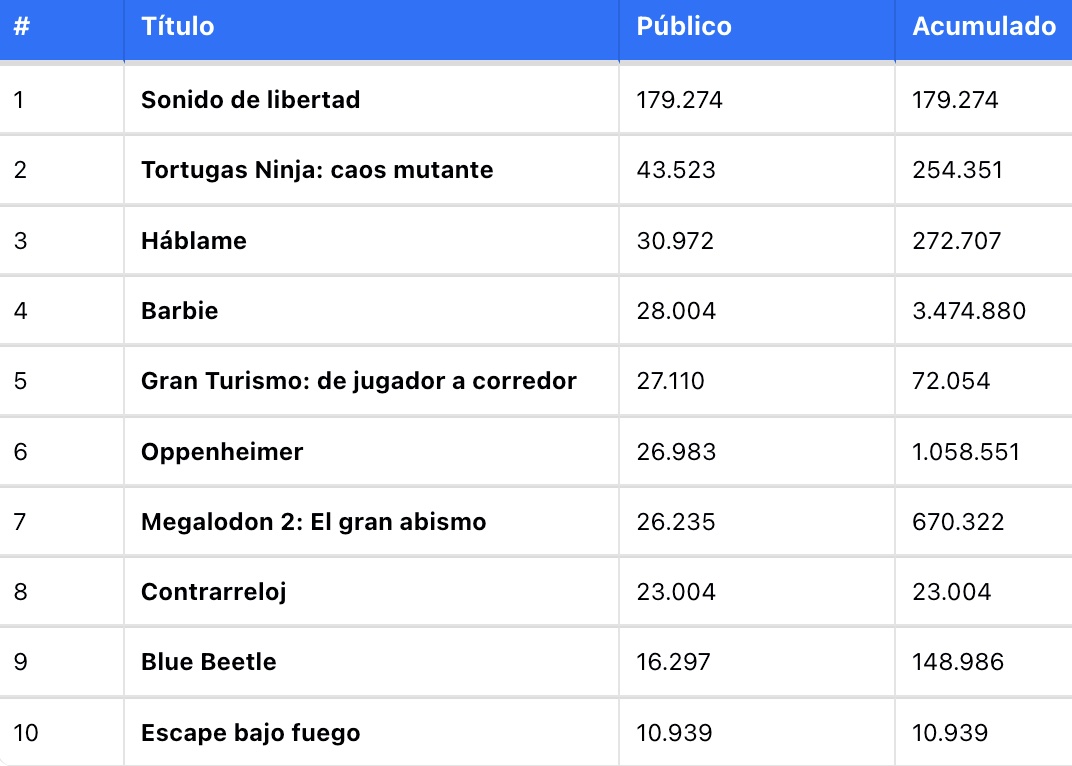The height and width of the screenshot is (766, 1072).
Task: Select the 179.274 value in Público column
Action: click(x=679, y=100)
